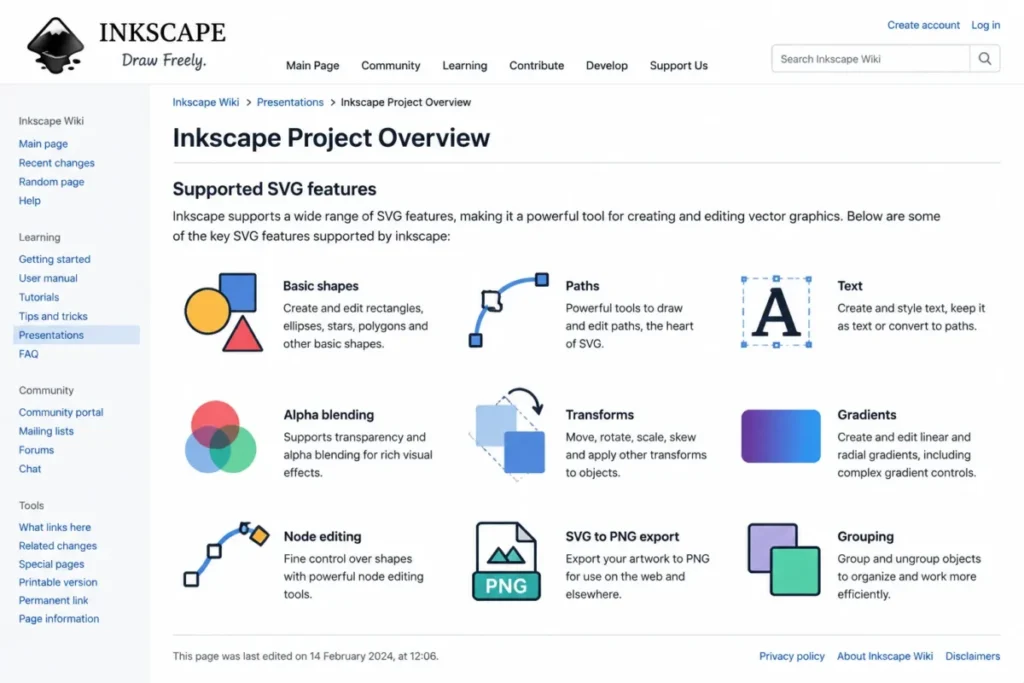1024x683 pixels.
Task: Click the Paths feature heading
Action: click(x=582, y=286)
